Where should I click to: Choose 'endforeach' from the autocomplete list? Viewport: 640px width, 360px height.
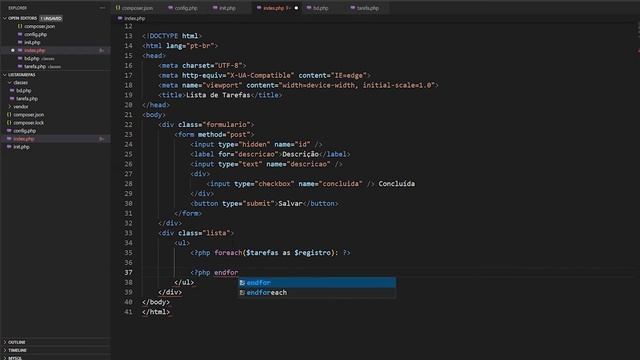(x=317, y=292)
